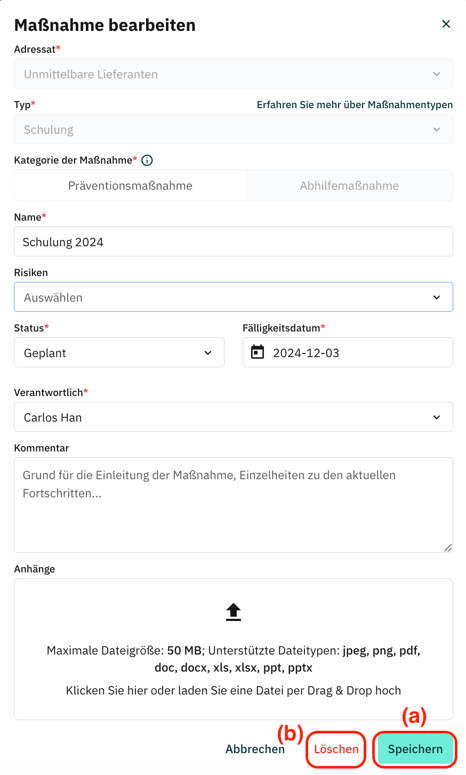Viewport: 466px width, 775px height.
Task: Click the Adressat dropdown arrow
Action: [436, 74]
